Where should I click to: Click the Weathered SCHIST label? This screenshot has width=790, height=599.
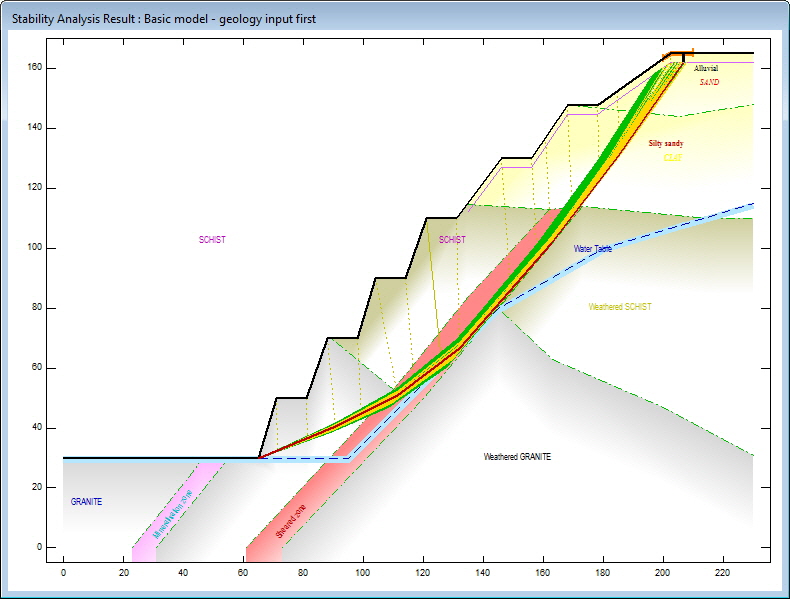pyautogui.click(x=620, y=307)
